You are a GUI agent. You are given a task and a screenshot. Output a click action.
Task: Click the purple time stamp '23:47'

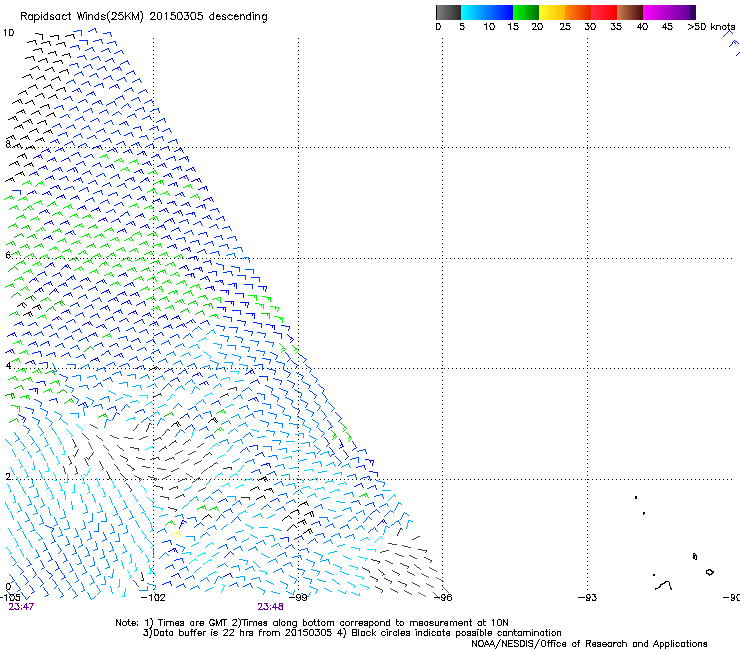[21, 607]
